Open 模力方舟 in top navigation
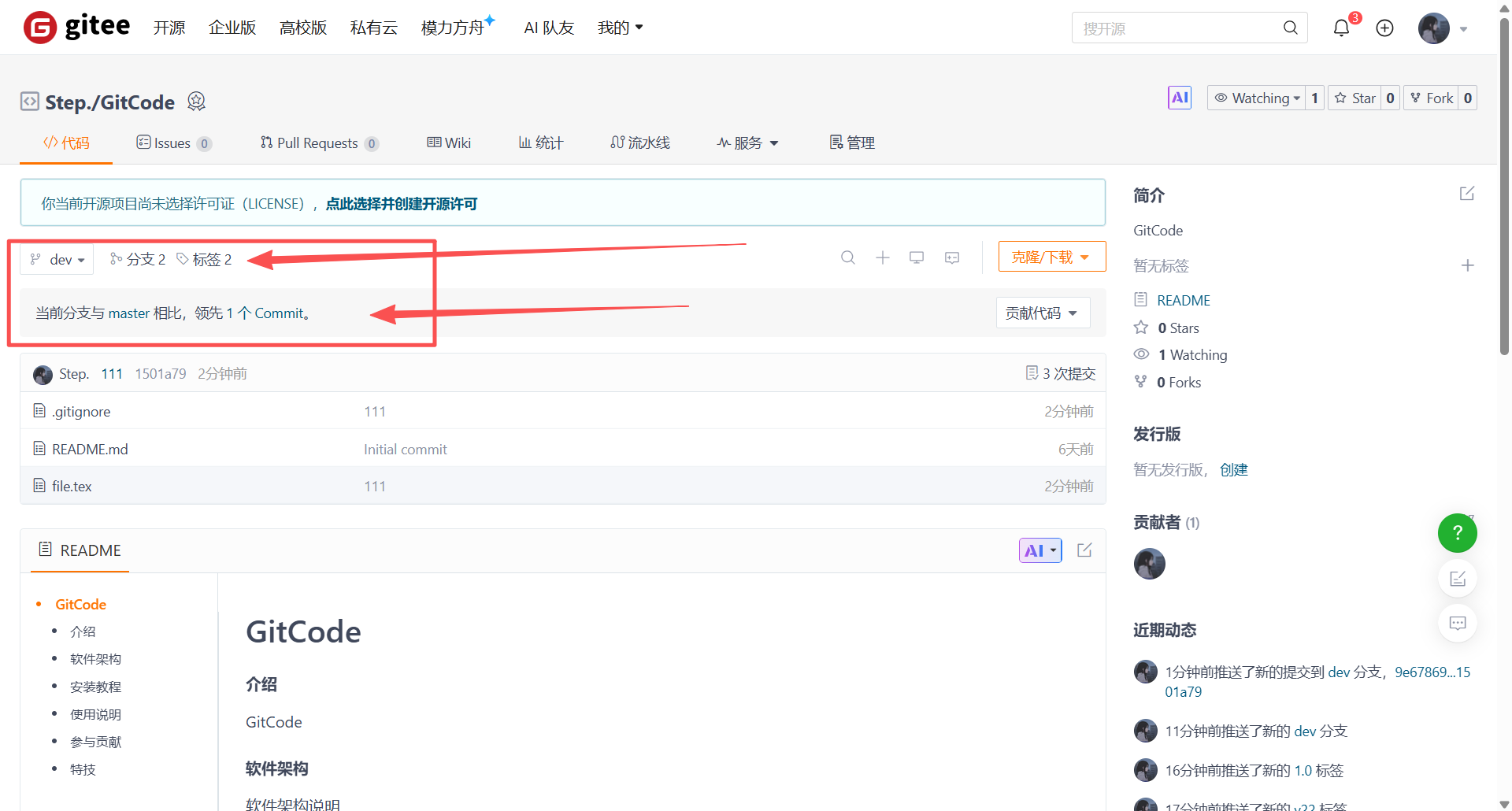The width and height of the screenshot is (1512, 811). tap(454, 28)
